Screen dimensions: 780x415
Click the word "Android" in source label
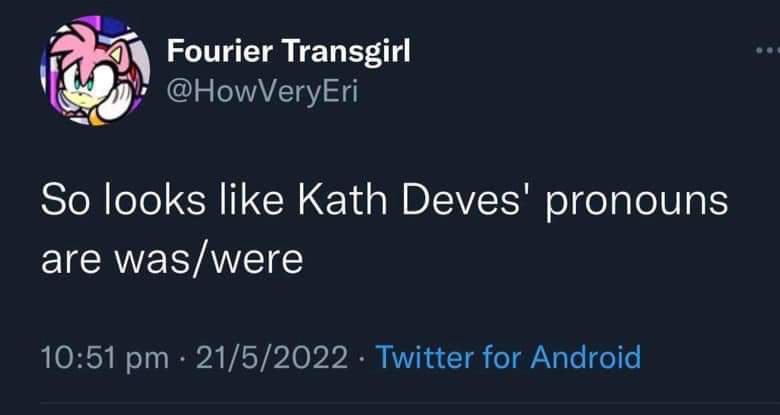pyautogui.click(x=584, y=356)
